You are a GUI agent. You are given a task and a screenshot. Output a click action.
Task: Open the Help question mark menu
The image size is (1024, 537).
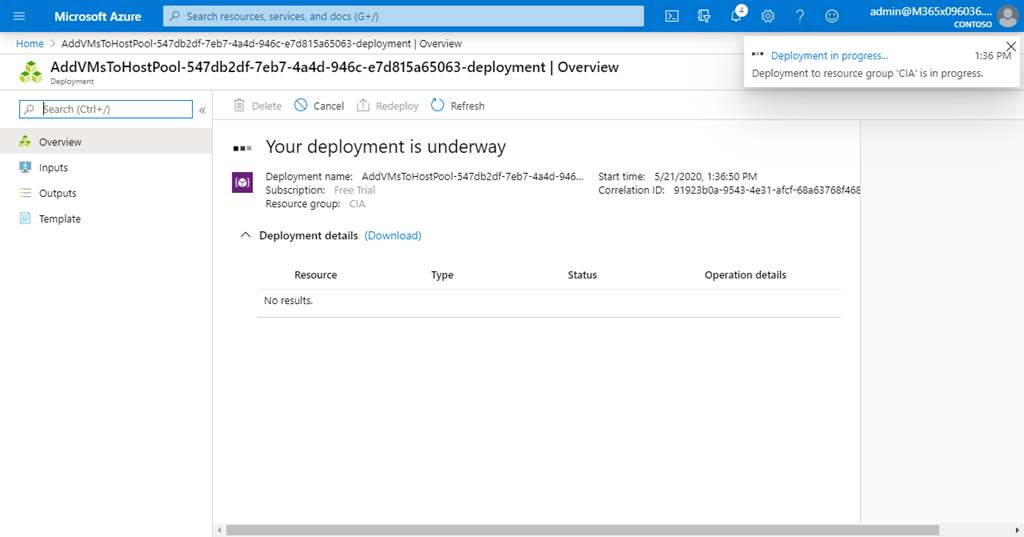(800, 16)
